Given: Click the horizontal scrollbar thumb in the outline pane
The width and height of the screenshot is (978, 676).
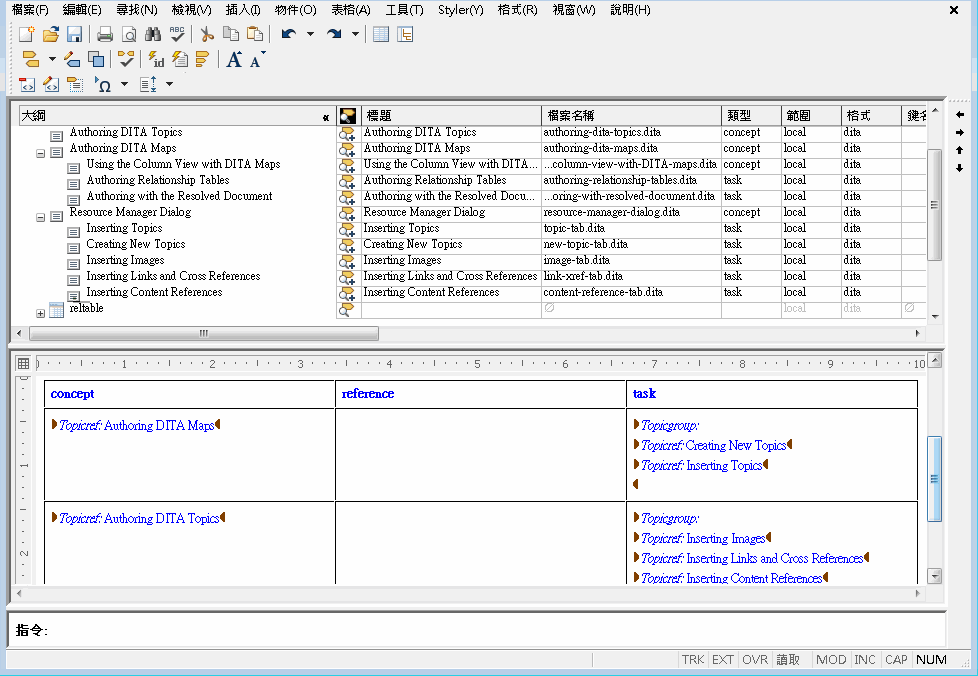Looking at the screenshot, I should (203, 334).
